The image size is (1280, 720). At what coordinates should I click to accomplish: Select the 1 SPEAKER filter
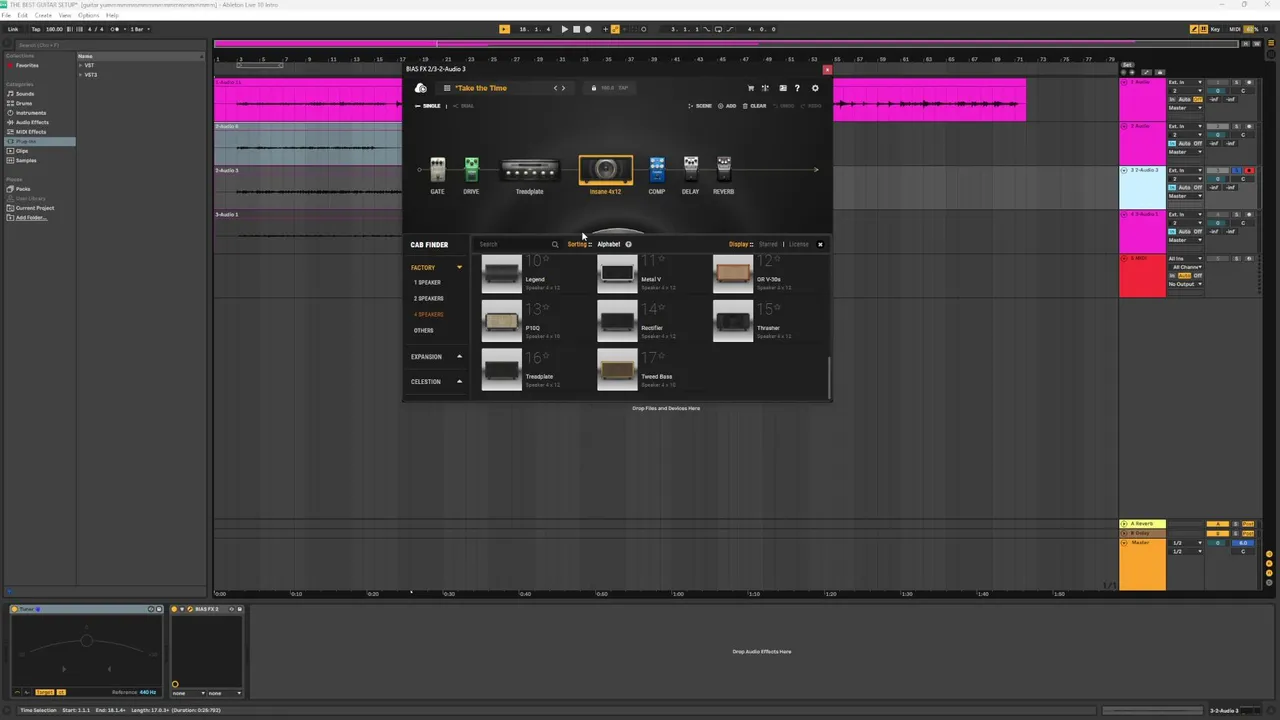pos(428,282)
